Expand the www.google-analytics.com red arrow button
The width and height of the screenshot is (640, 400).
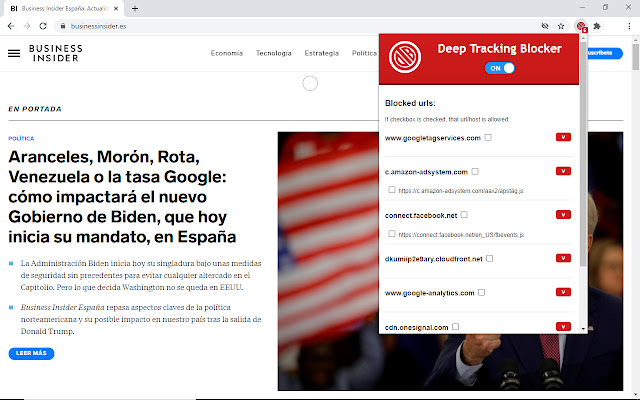tap(563, 292)
